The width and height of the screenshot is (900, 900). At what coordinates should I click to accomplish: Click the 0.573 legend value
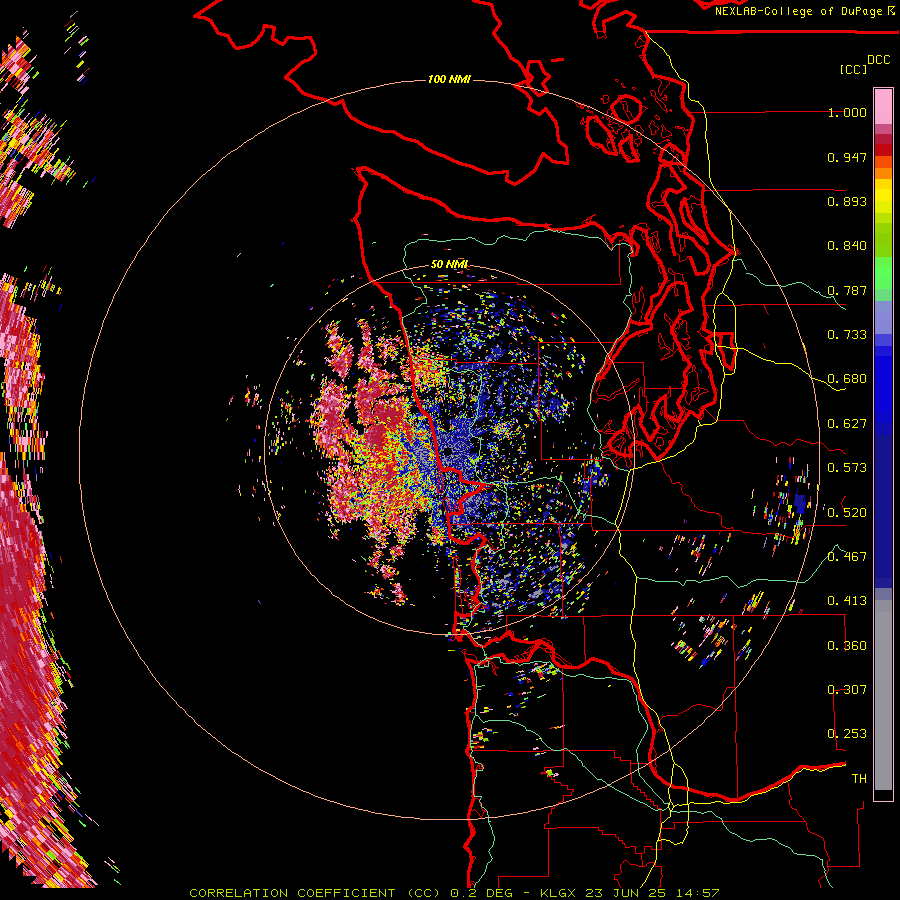tap(847, 468)
